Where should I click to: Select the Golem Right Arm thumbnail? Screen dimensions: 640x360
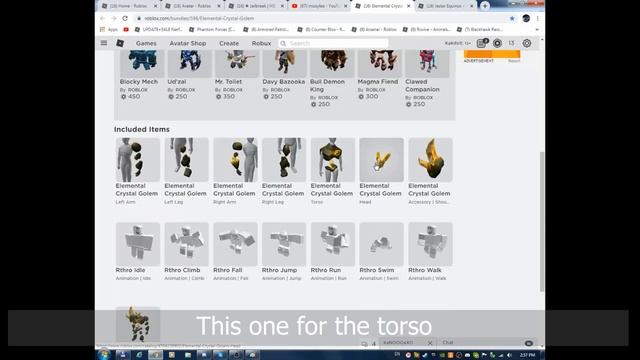point(235,160)
